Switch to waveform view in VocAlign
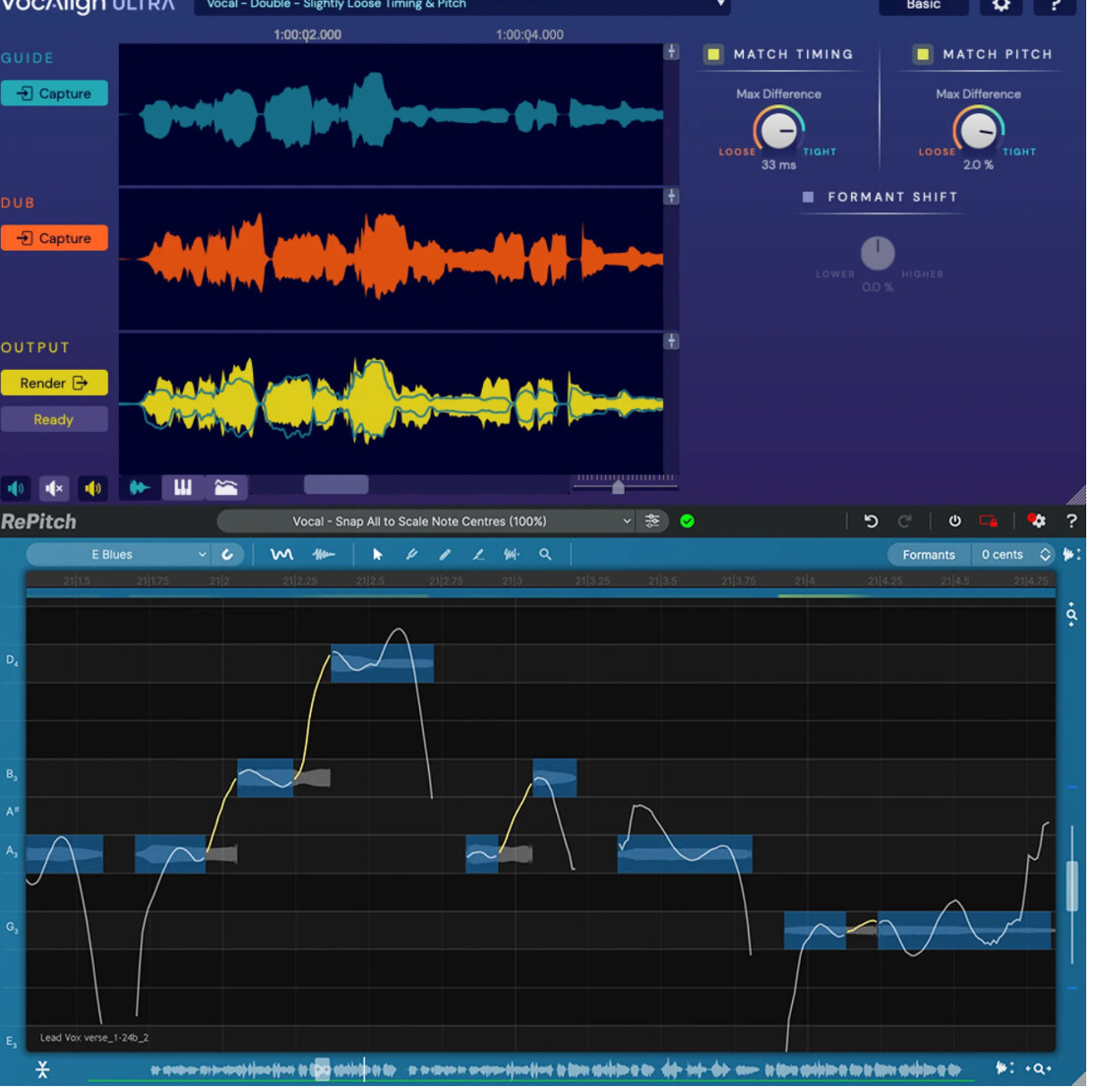Viewport: 1098px width, 1092px height. point(139,487)
